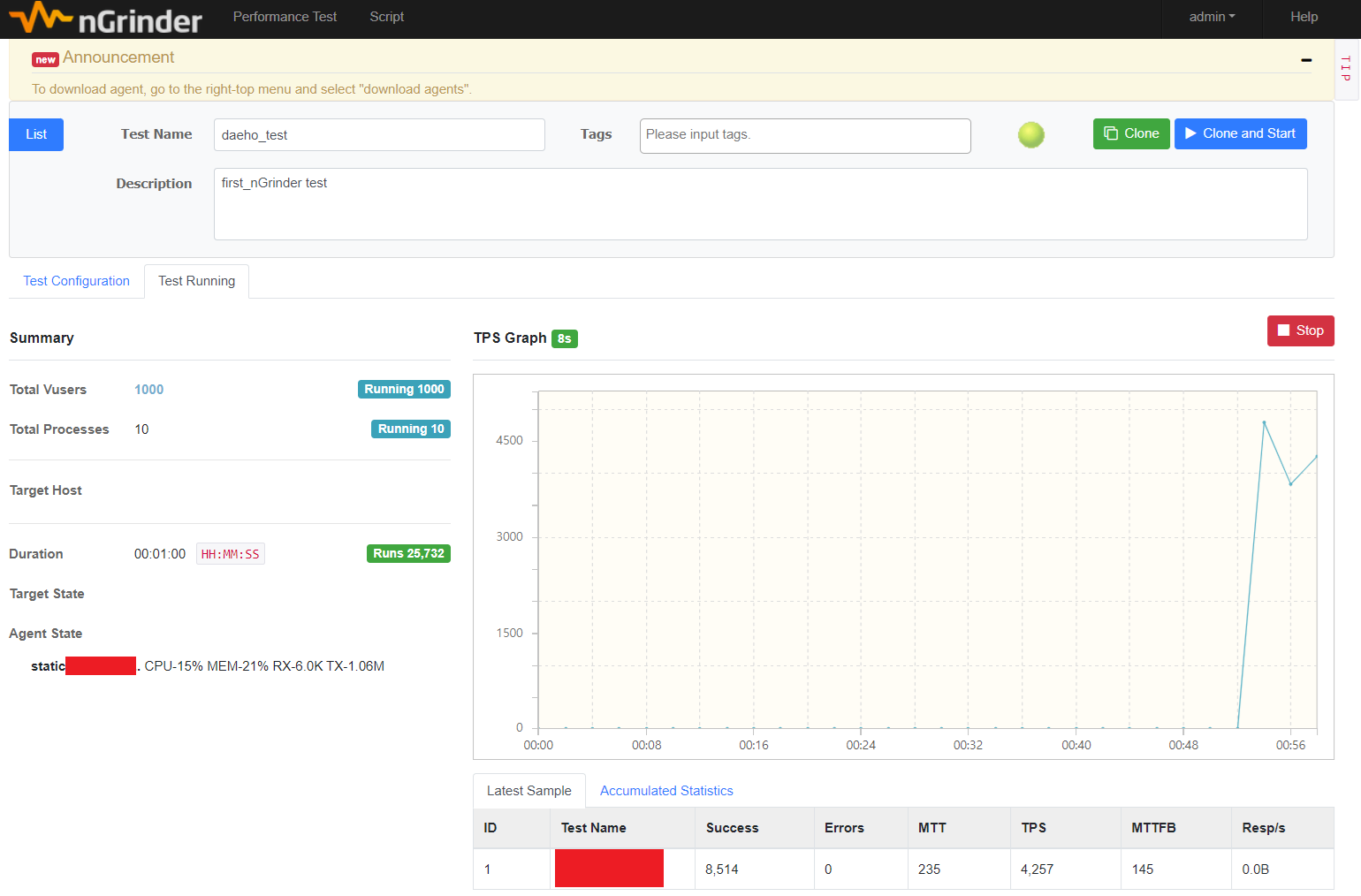Stop the running test
Viewport: 1361px width, 896px height.
tap(1300, 330)
